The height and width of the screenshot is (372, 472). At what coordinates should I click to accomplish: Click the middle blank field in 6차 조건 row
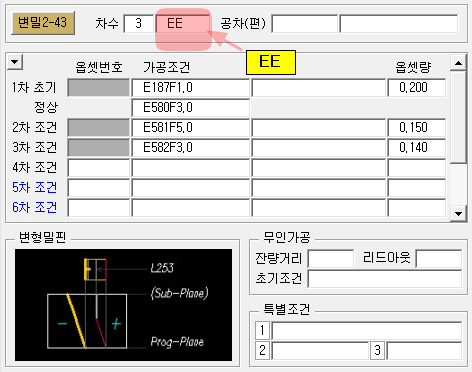(x=319, y=208)
